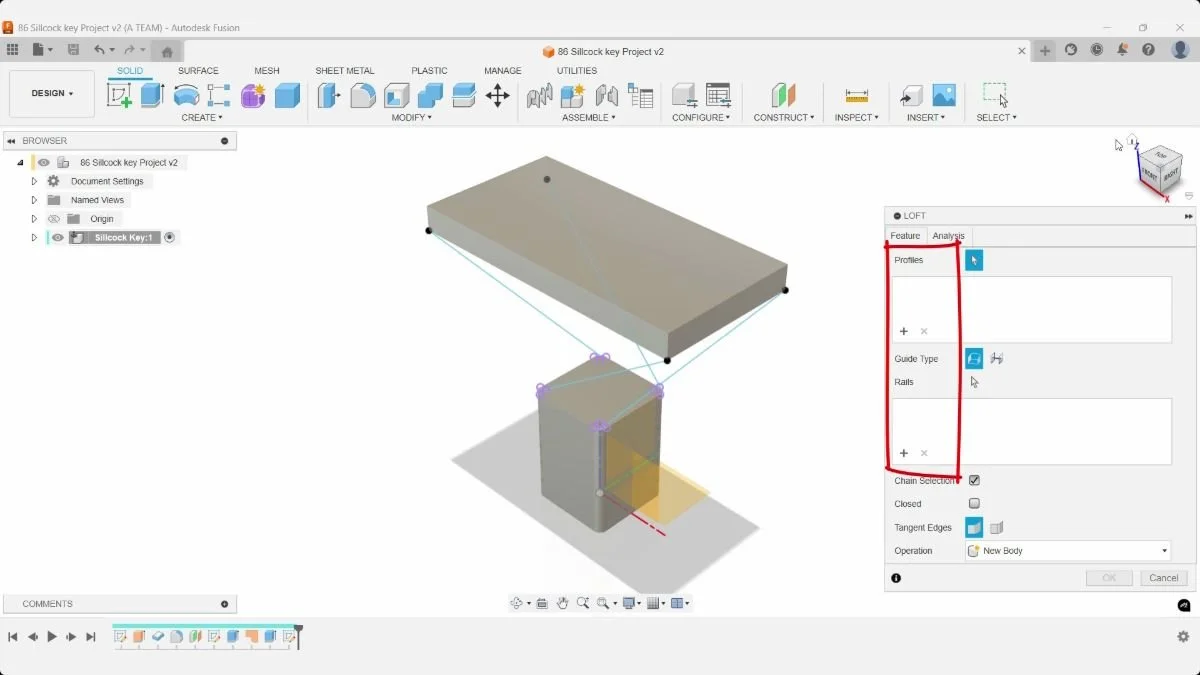Toggle visibility of the root project
This screenshot has height=675, width=1200.
[x=44, y=162]
